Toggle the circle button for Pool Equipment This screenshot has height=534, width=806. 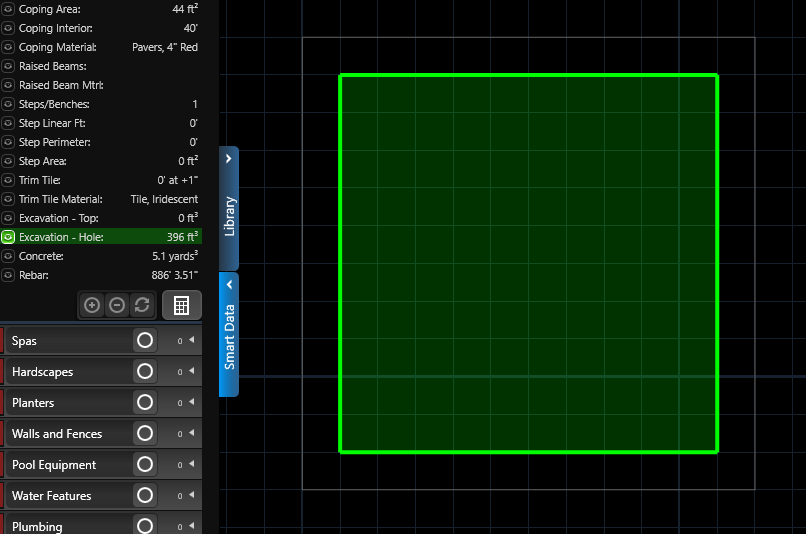(x=145, y=465)
